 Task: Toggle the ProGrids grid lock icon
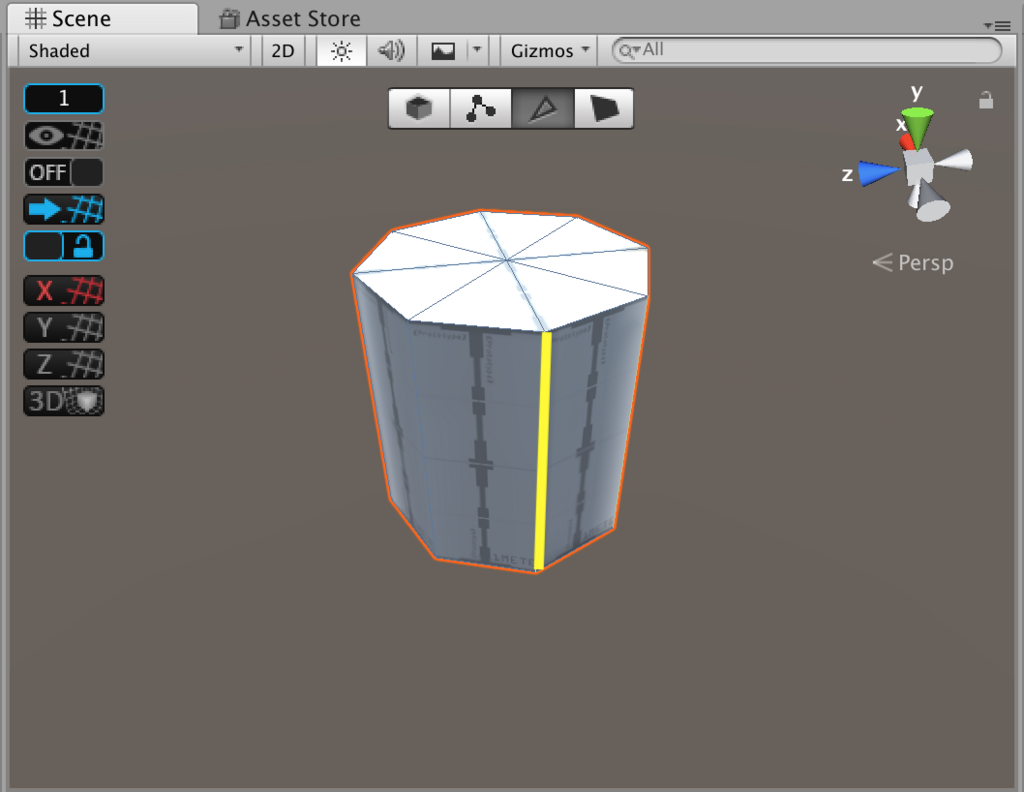click(64, 246)
